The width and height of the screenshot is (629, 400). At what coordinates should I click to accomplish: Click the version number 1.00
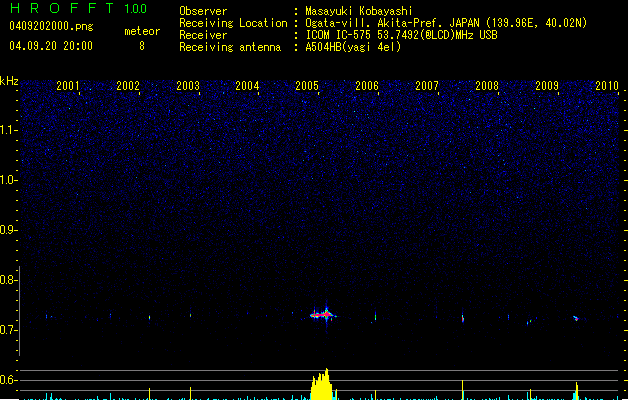click(133, 9)
